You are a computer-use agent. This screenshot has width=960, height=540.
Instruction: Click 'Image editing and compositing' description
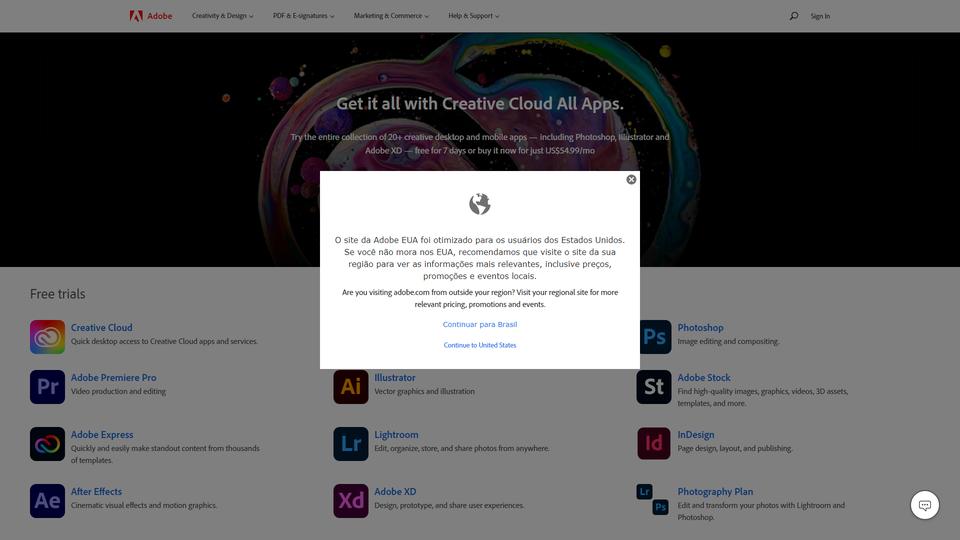pyautogui.click(x=728, y=342)
